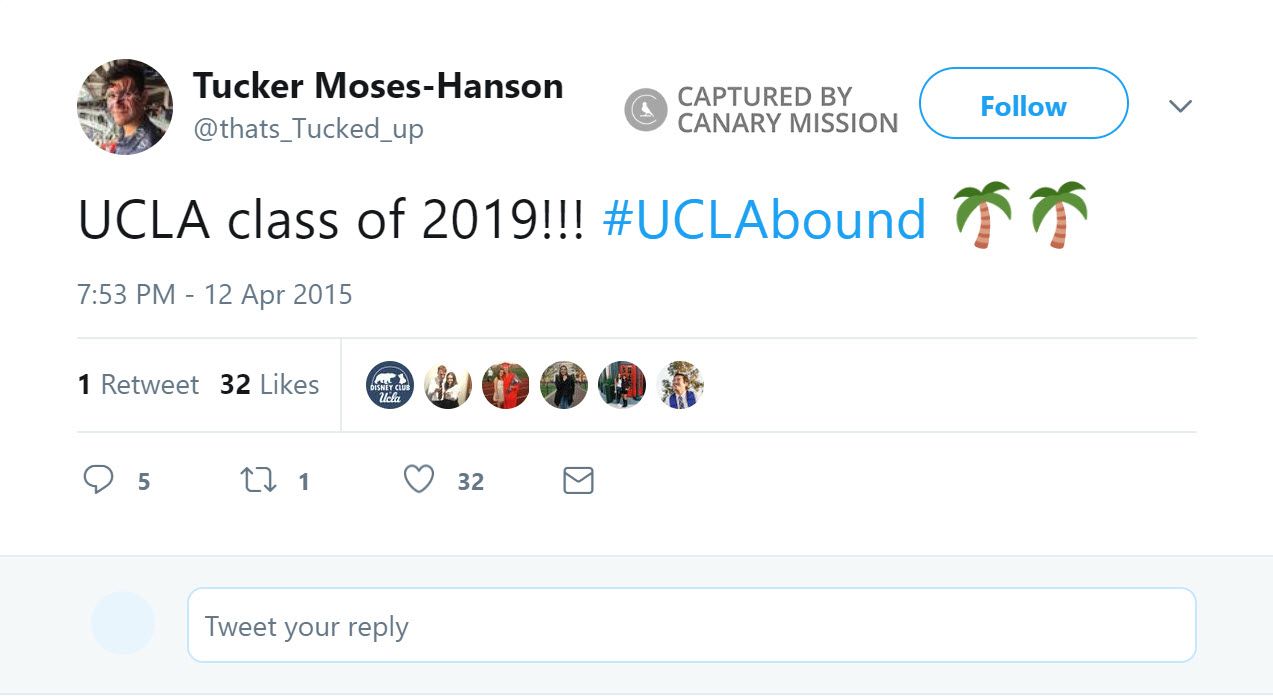Toggle the retweet state for this tweet
Image resolution: width=1273 pixels, height=696 pixels.
pos(260,480)
